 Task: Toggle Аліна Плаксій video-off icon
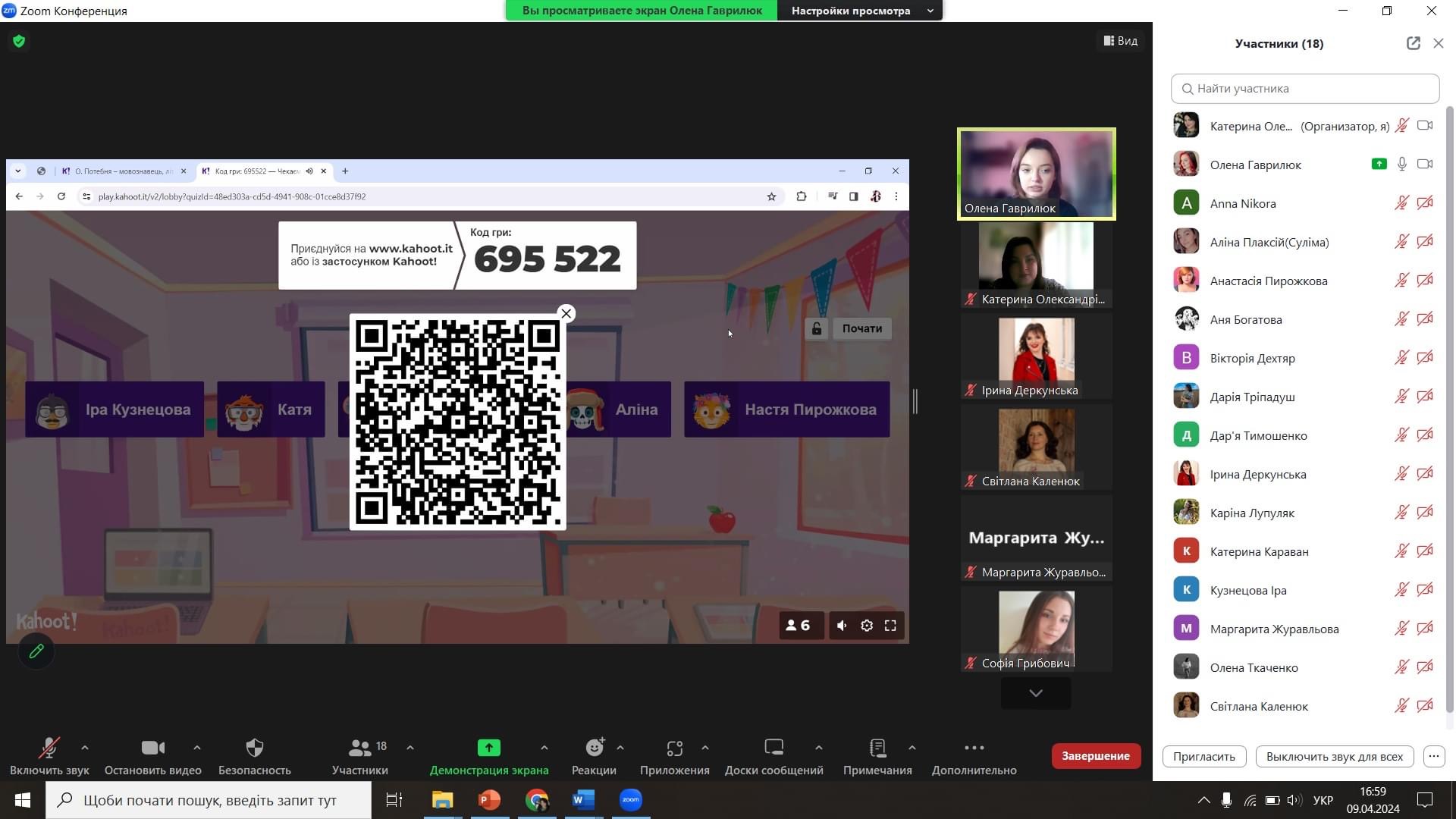coord(1425,242)
